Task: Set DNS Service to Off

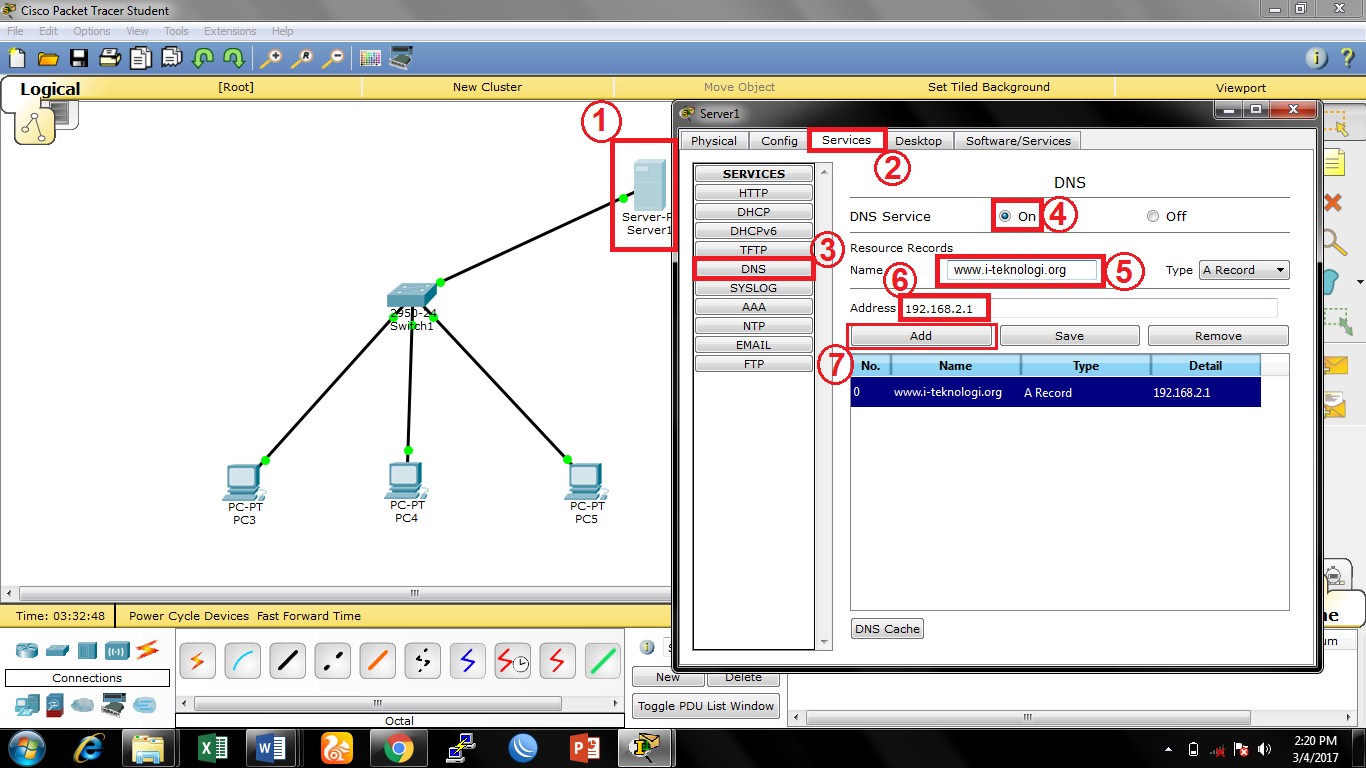Action: (1152, 216)
